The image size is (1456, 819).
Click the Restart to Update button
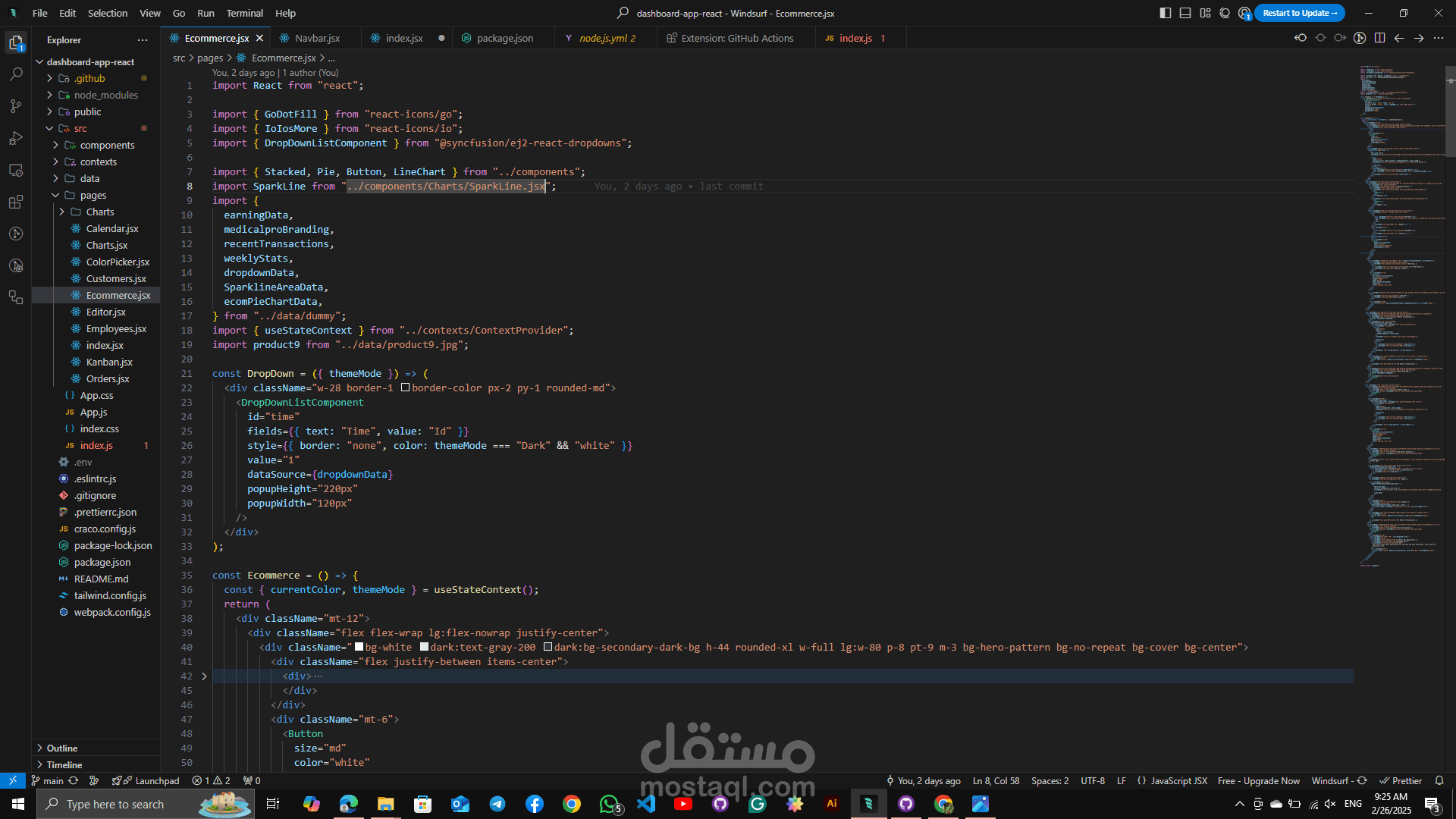[1299, 13]
